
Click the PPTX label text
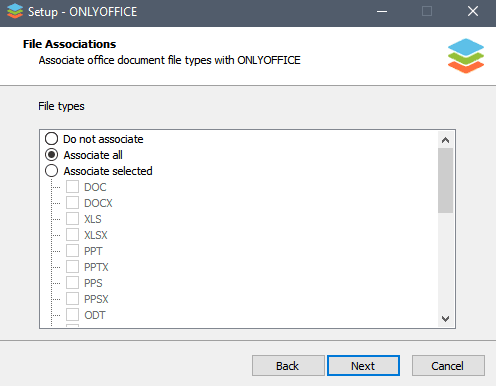coord(96,267)
